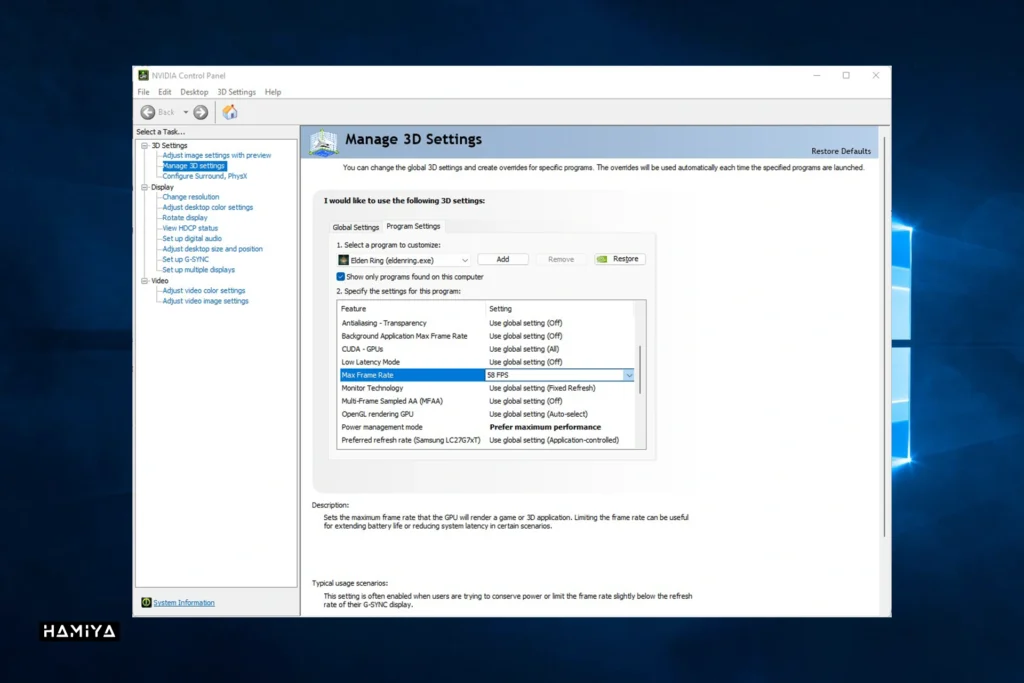Select Multi-Frame Sampled AA (MFAA) row
This screenshot has height=683, width=1024.
[487, 401]
